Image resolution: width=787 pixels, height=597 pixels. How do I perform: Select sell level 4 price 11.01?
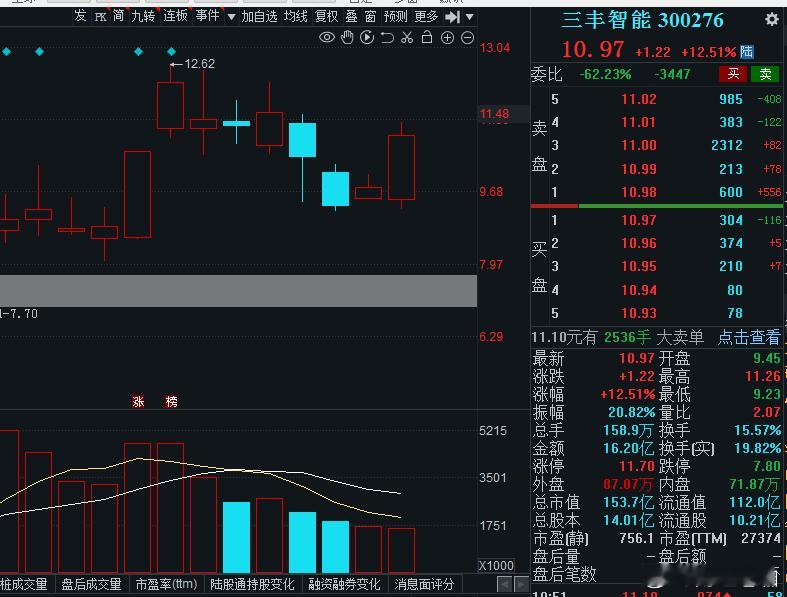(x=638, y=122)
